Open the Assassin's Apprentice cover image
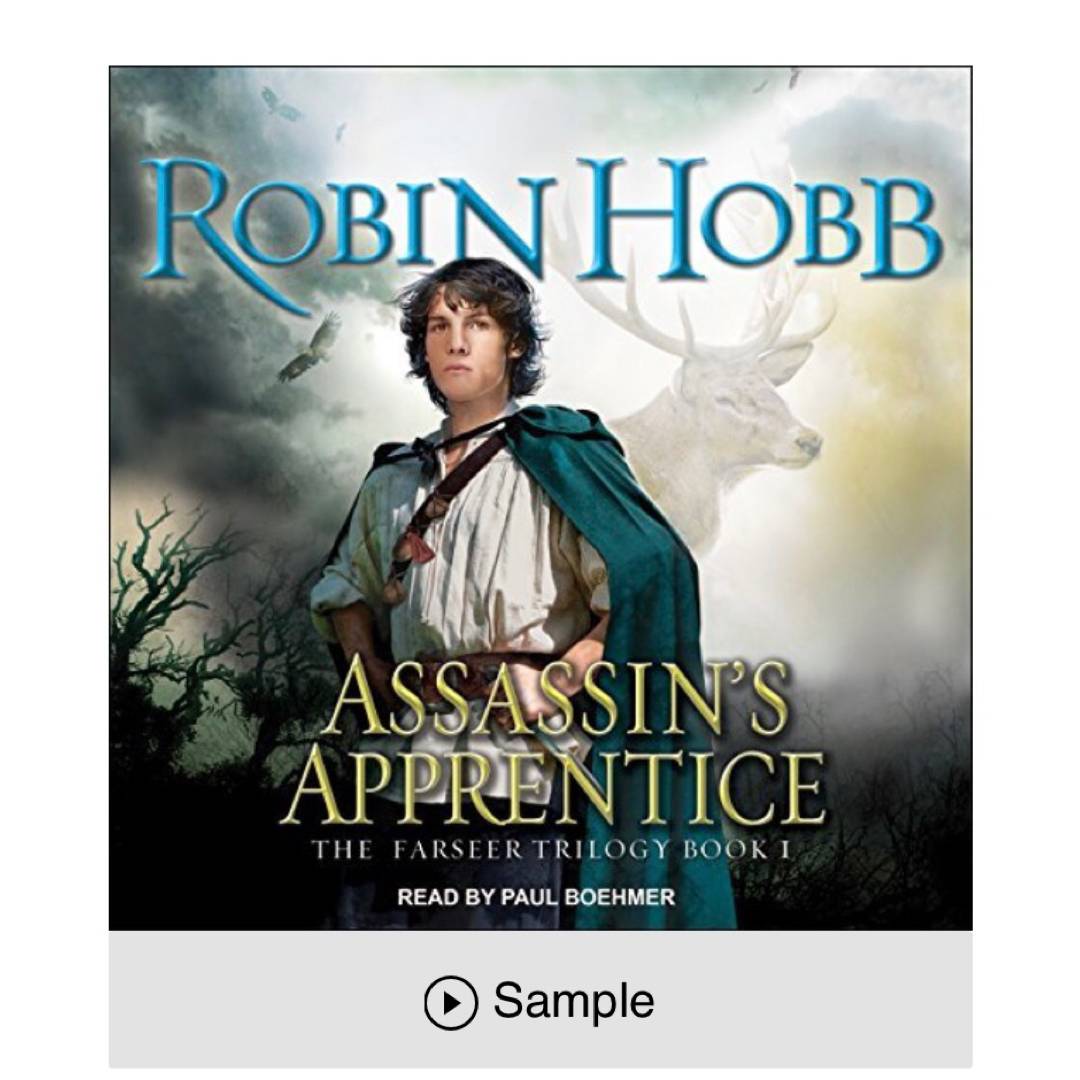This screenshot has height=1080, width=1080. coord(540,499)
